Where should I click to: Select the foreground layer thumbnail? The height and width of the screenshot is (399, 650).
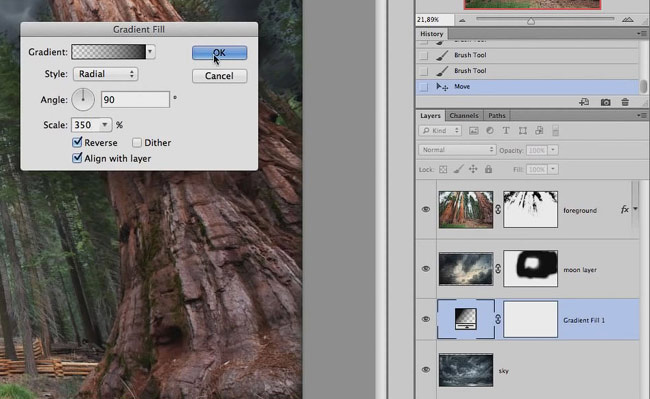tap(466, 210)
